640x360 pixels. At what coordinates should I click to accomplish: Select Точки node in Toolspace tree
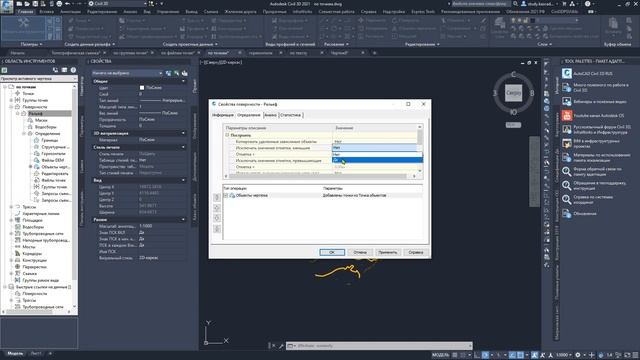pos(28,93)
